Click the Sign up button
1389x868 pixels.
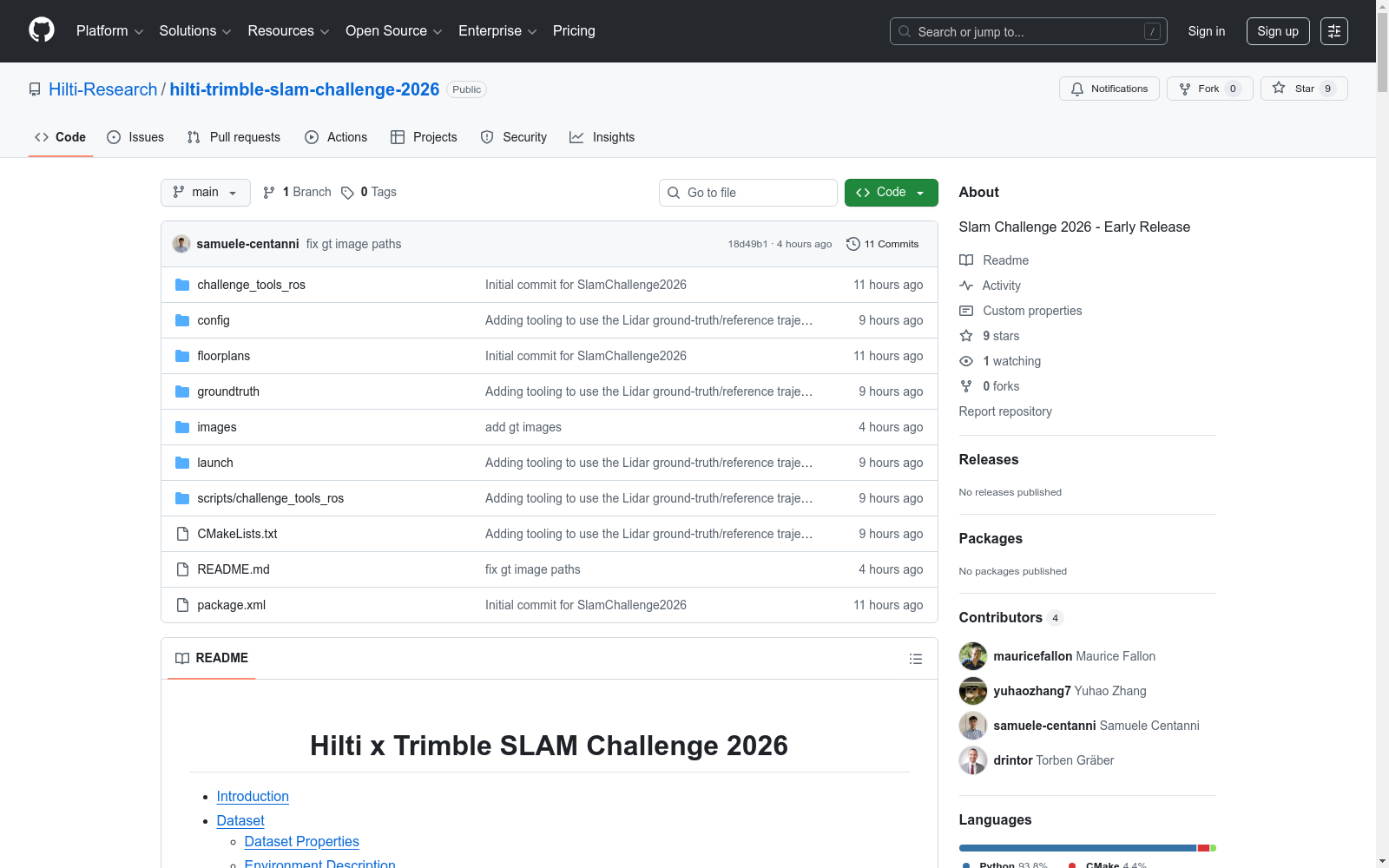[1278, 31]
